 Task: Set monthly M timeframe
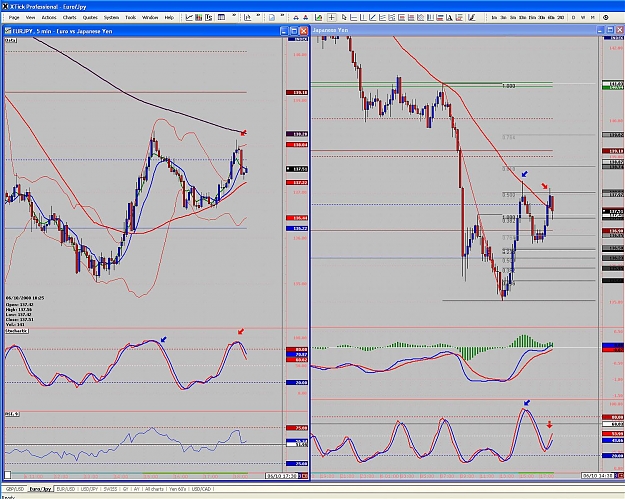coord(593,18)
